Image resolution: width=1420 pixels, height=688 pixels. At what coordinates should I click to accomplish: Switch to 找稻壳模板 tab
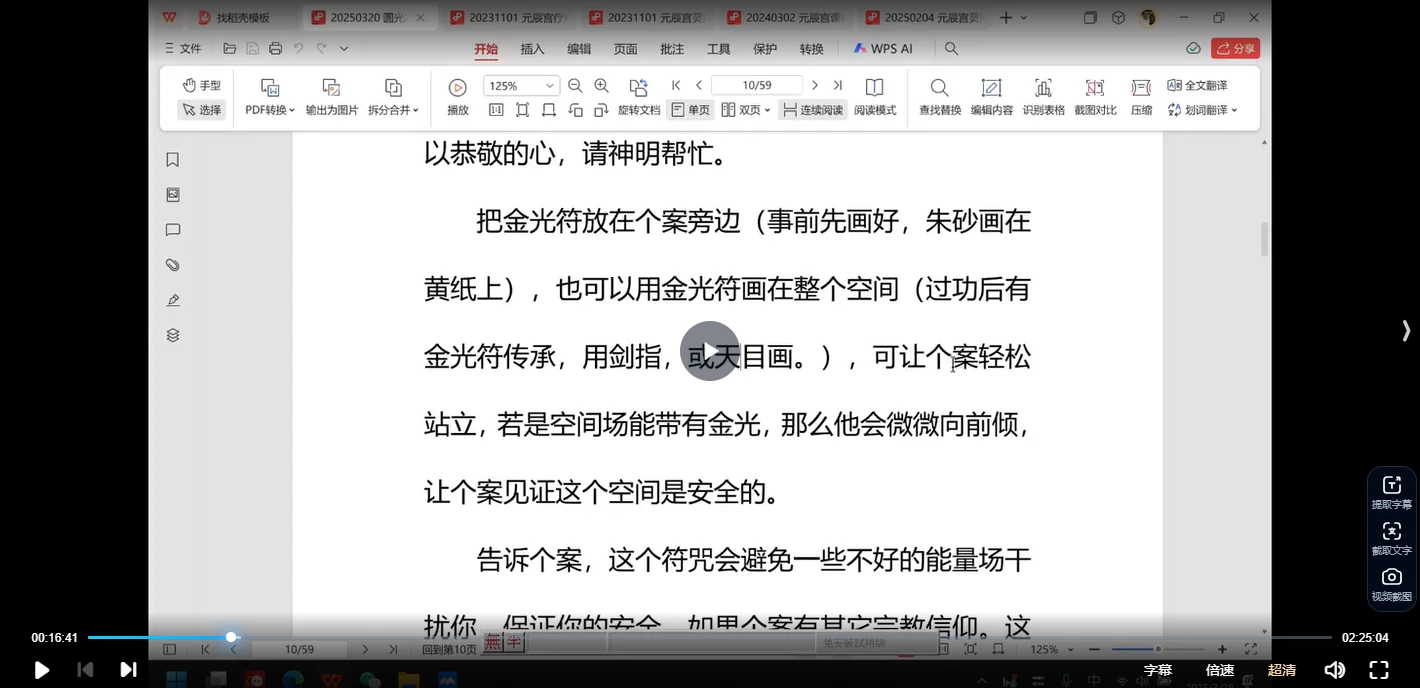pos(234,18)
